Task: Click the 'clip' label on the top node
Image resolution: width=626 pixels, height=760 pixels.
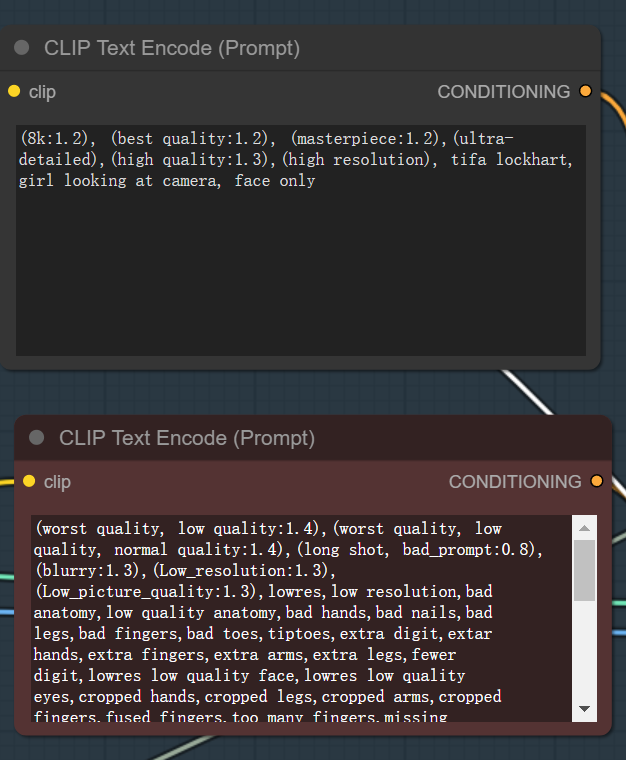Action: [x=42, y=92]
